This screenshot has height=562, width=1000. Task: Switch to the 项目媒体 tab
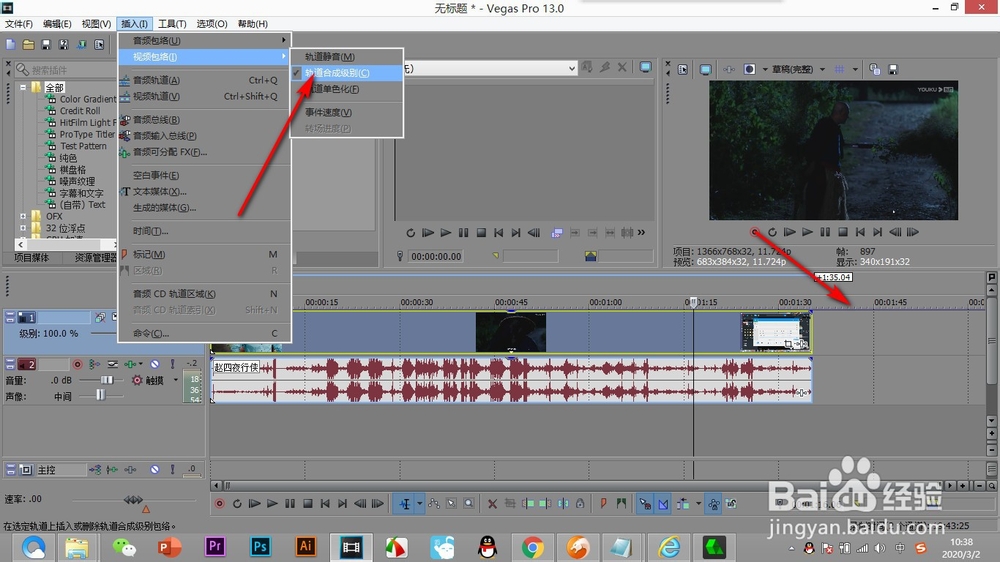tap(31, 258)
